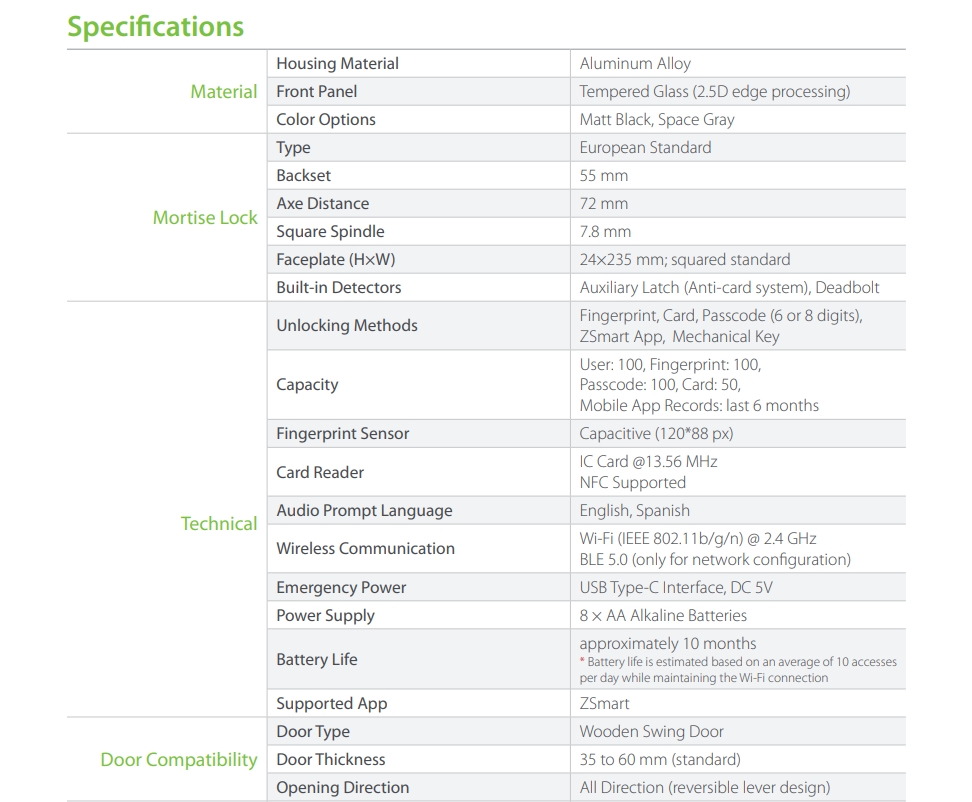Select the Unlocking Methods row label
The height and width of the screenshot is (802, 972).
click(347, 325)
